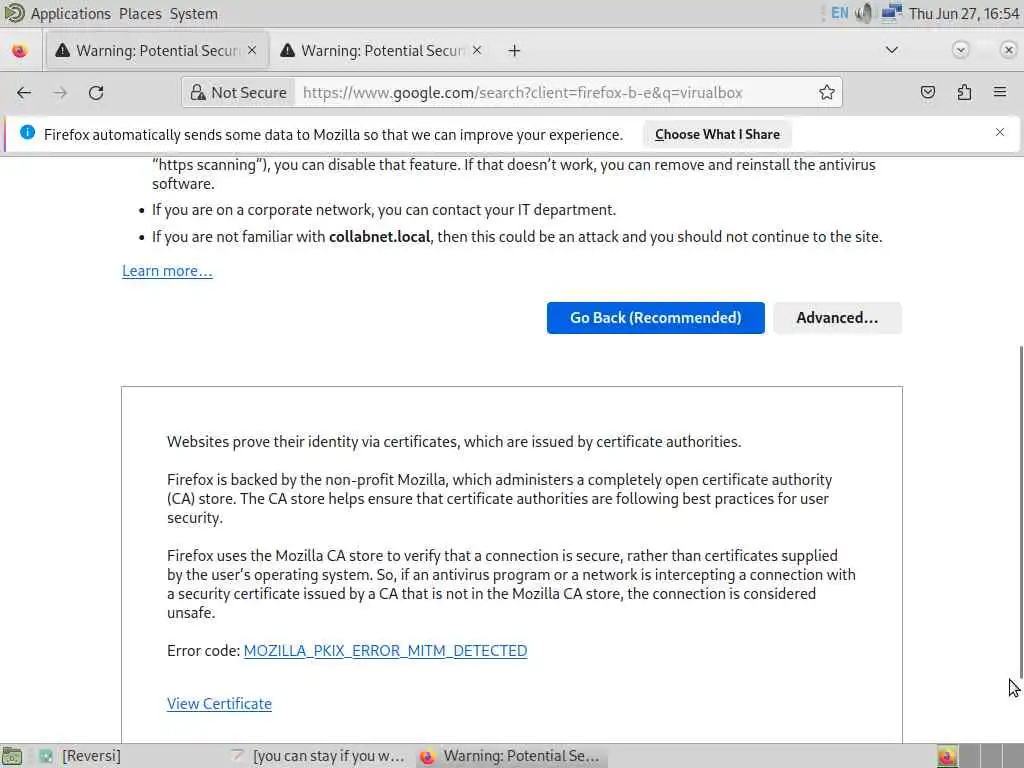The image size is (1024, 768).
Task: Close the second Warning tab
Action: pos(477,50)
